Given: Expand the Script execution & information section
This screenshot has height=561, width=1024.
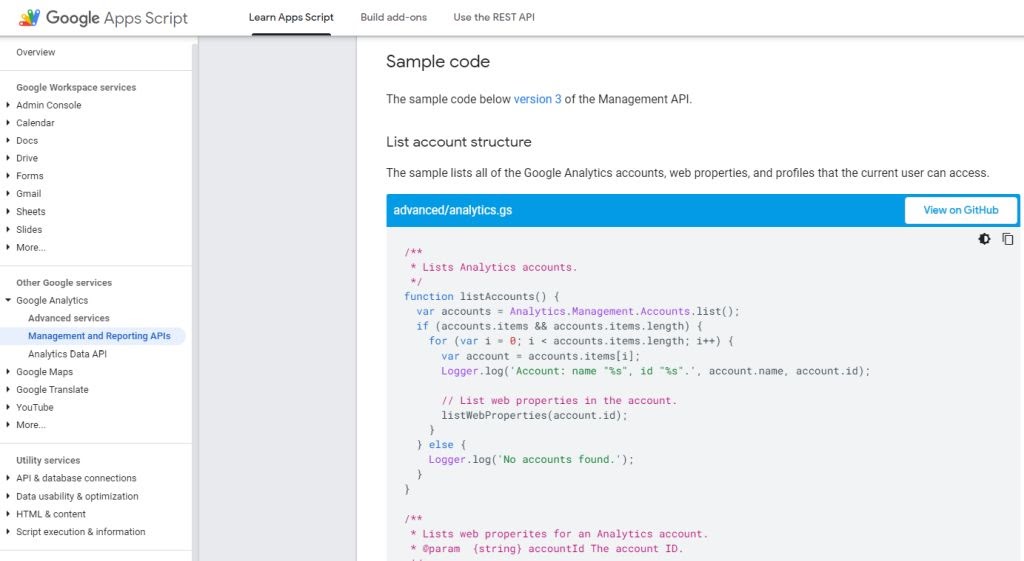Looking at the screenshot, I should tap(80, 532).
